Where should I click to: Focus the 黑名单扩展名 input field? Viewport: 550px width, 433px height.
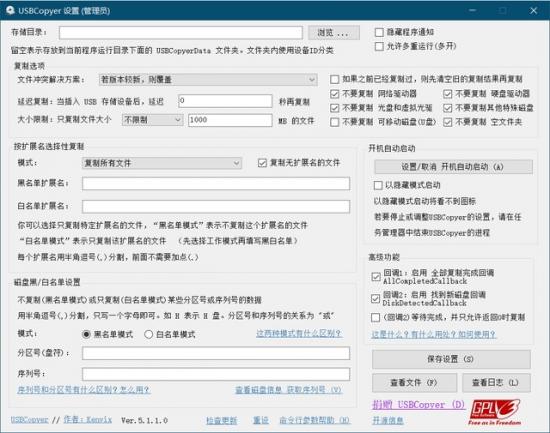tap(216, 184)
